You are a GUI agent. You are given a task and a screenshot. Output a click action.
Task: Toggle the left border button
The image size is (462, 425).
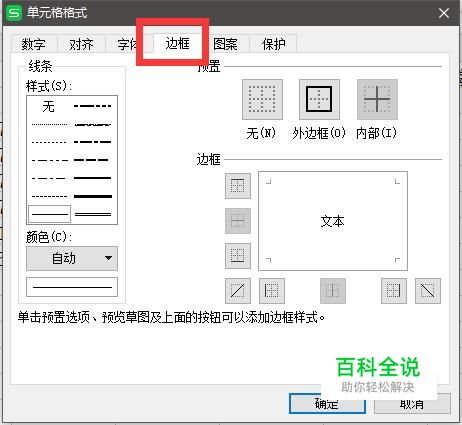[x=272, y=291]
